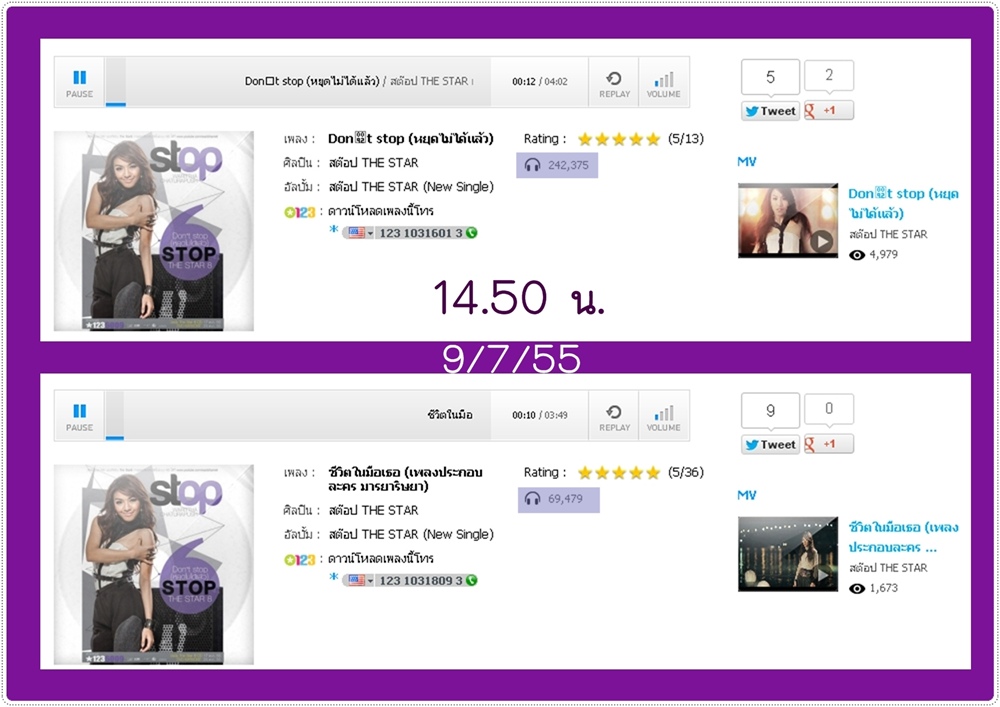The image size is (1000, 707).
Task: Click the now-playing title in Don't stop player bar
Action: click(x=359, y=82)
